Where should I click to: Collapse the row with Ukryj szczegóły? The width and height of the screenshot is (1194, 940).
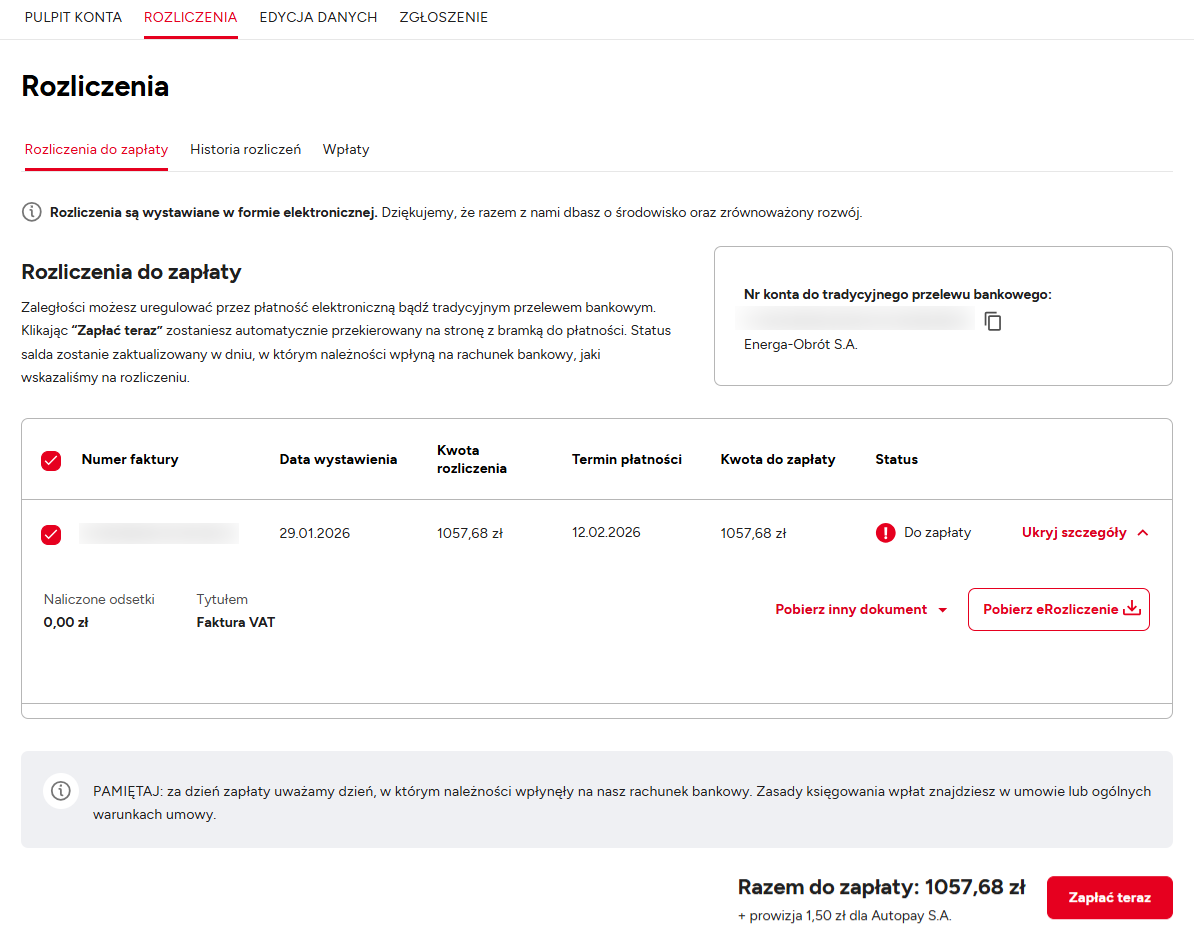(x=1085, y=533)
